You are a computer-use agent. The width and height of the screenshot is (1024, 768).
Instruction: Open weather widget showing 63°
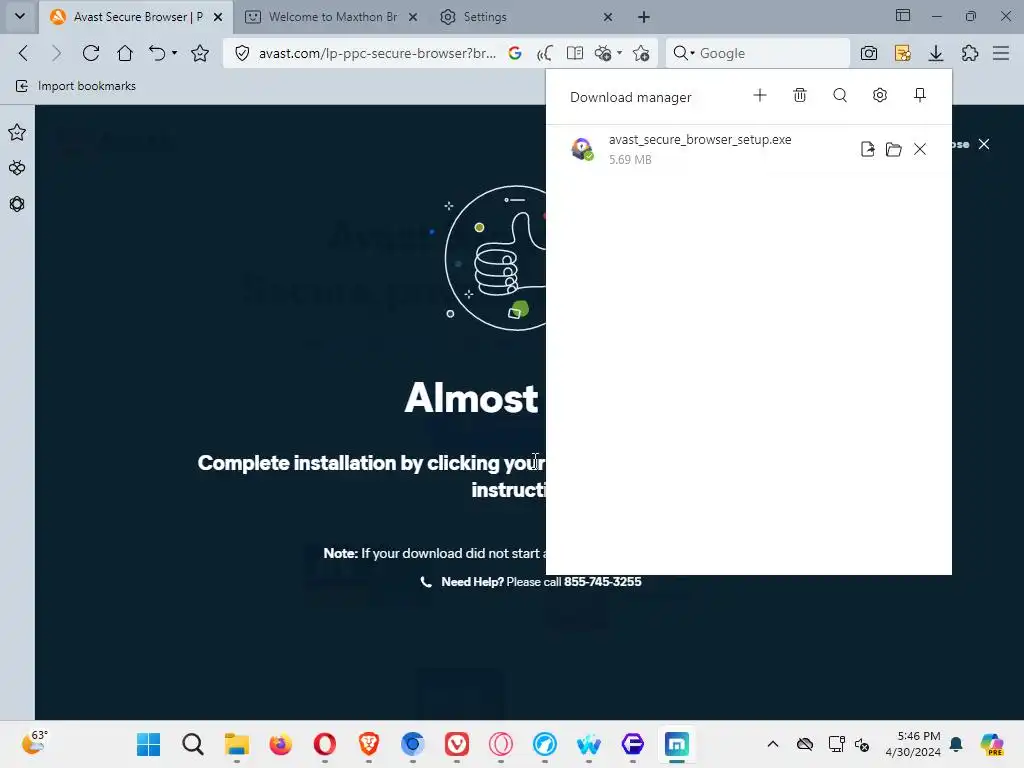(x=34, y=743)
